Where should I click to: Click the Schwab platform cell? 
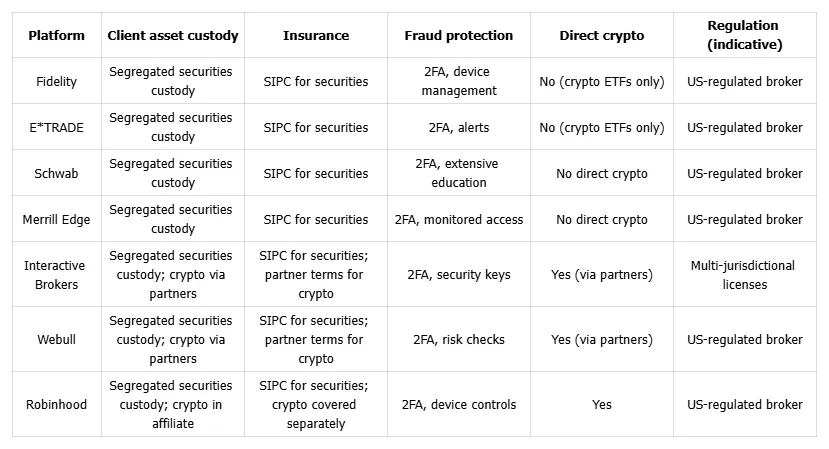click(56, 174)
